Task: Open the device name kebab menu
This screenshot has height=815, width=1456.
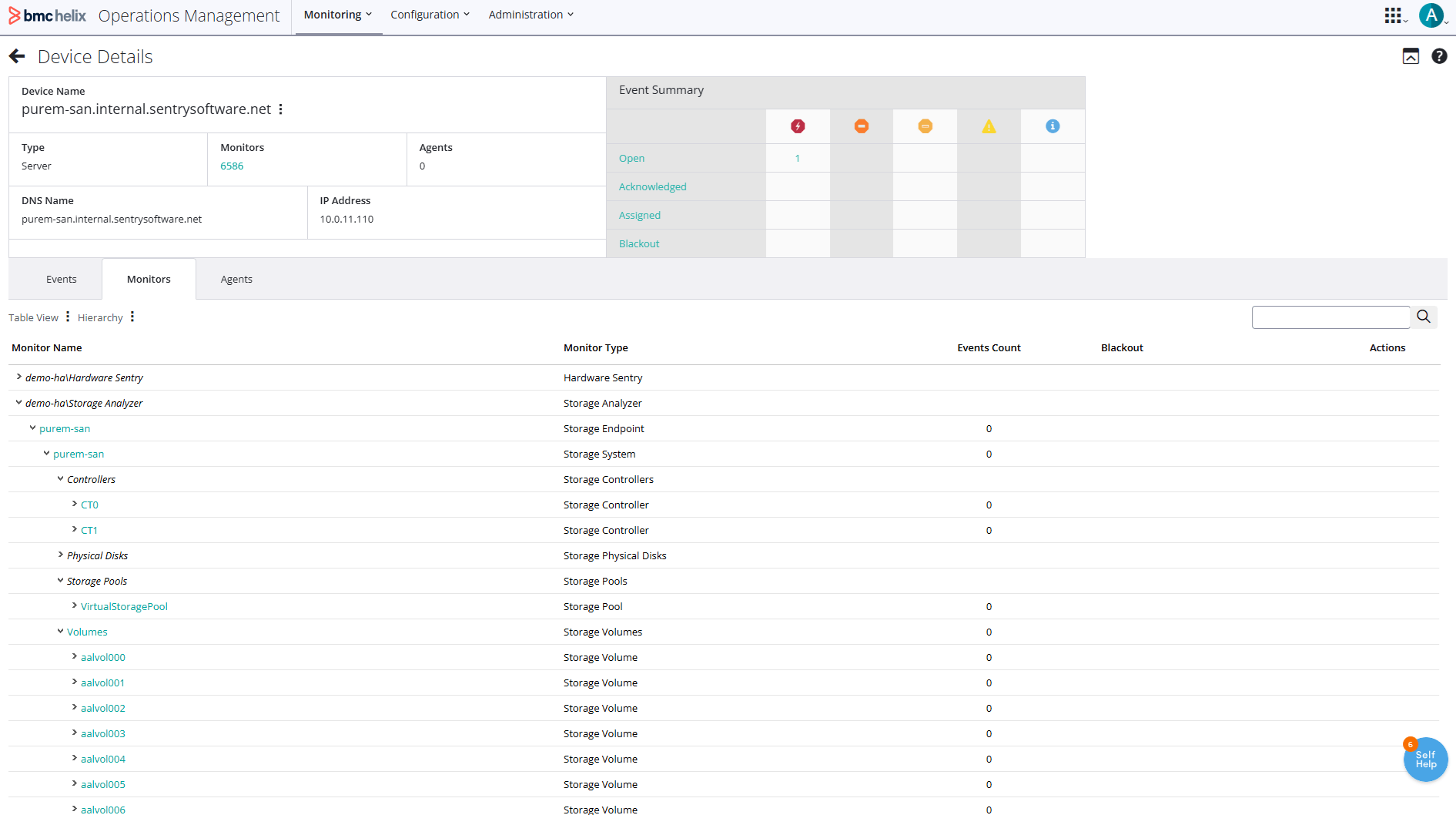Action: pos(281,109)
